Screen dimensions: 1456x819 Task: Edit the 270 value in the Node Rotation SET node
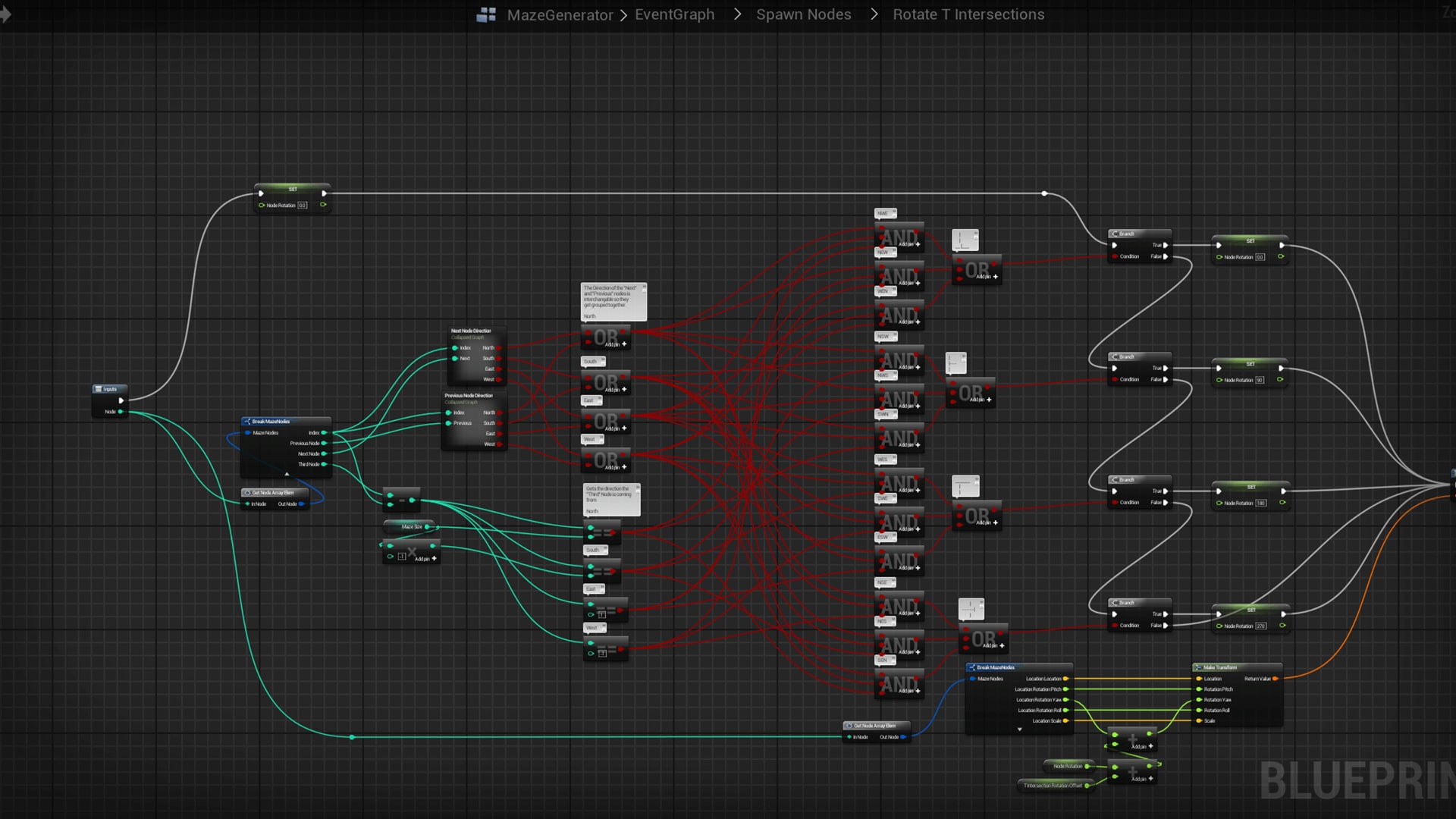click(x=1261, y=626)
